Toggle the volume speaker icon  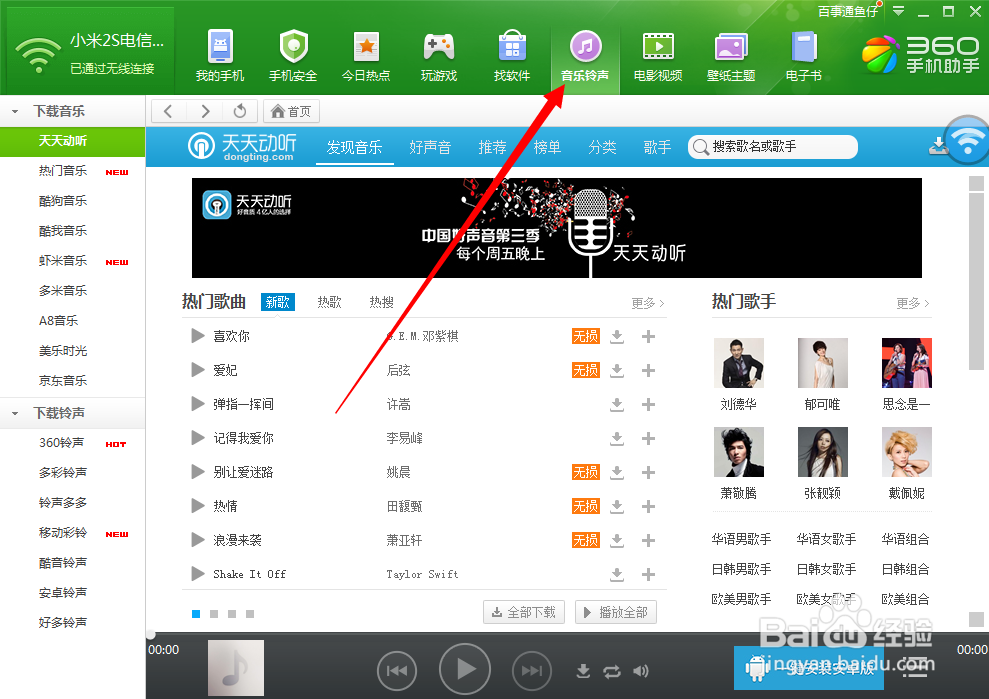640,671
